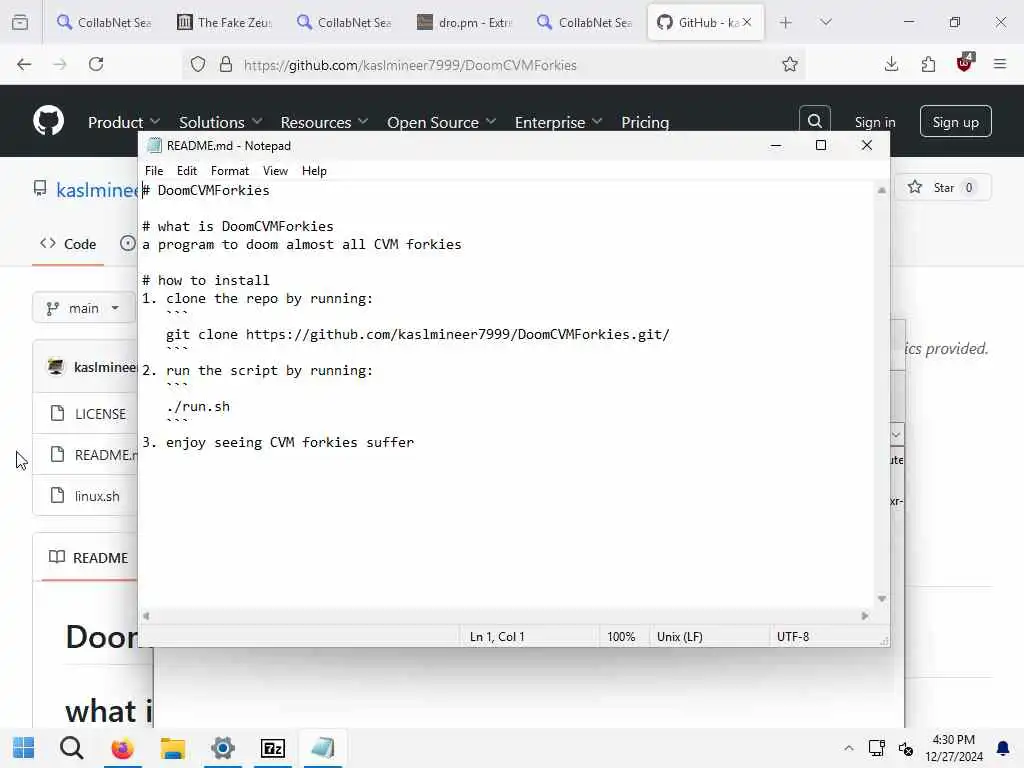Click the GitHub Sign in link
Screen dimensions: 1024x768
pyautogui.click(x=875, y=122)
